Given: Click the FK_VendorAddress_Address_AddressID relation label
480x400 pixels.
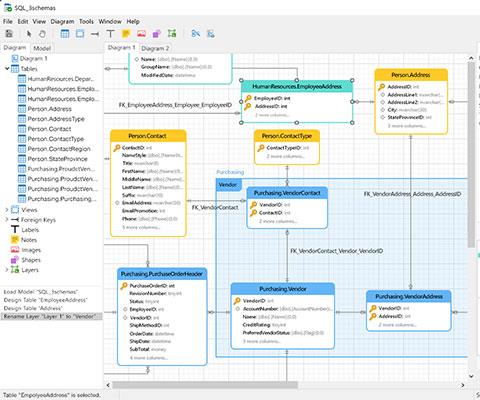Looking at the screenshot, I should [413, 194].
